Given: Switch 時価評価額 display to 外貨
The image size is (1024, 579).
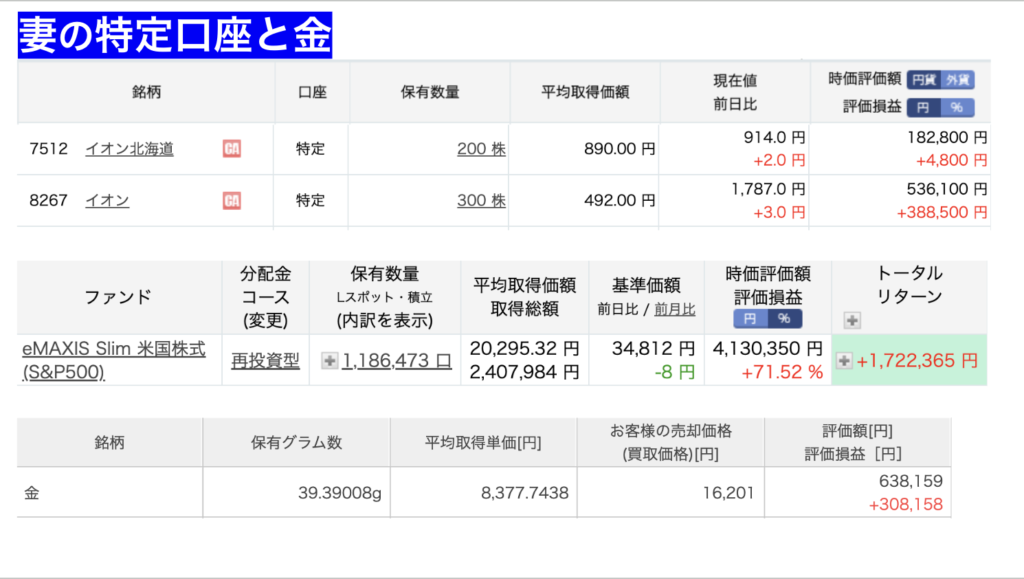Looking at the screenshot, I should (957, 80).
